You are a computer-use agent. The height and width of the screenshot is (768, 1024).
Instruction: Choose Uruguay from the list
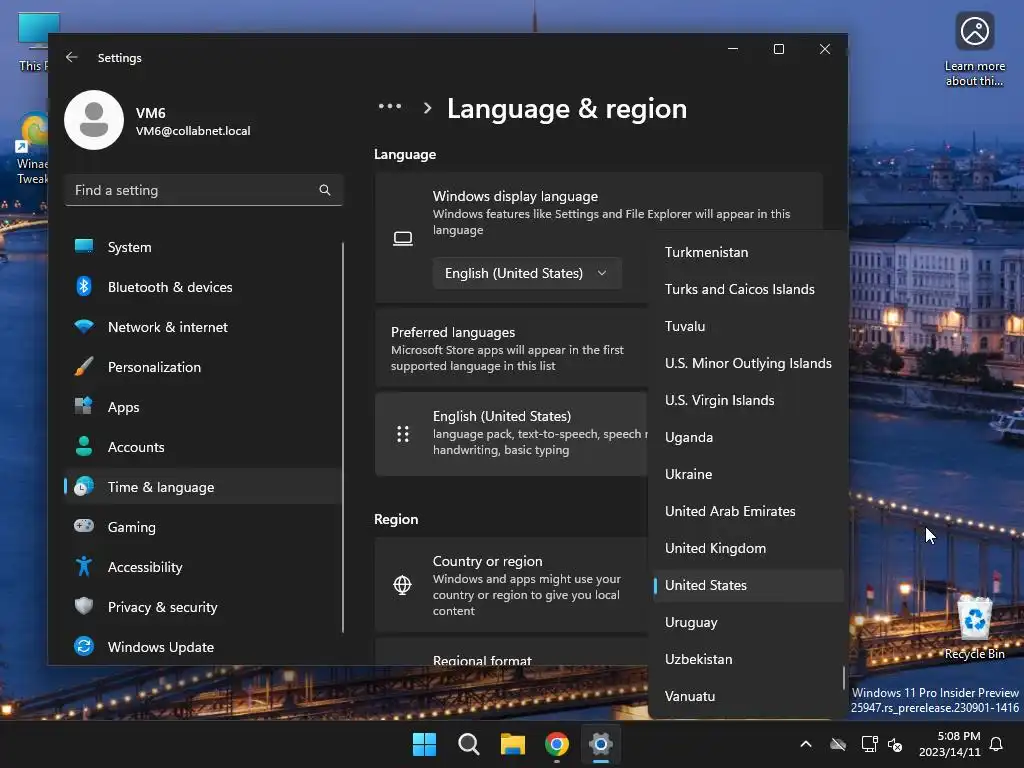(748, 622)
